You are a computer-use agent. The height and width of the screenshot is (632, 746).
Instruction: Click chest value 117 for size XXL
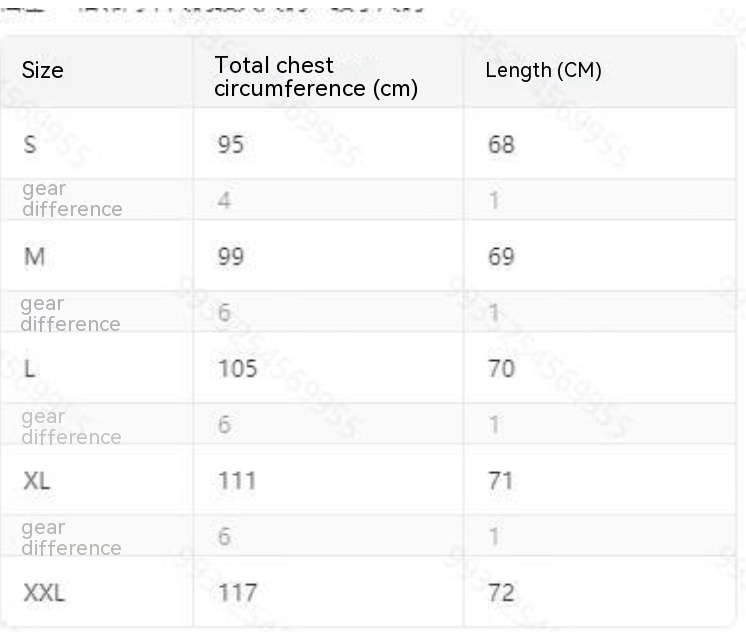(x=237, y=593)
